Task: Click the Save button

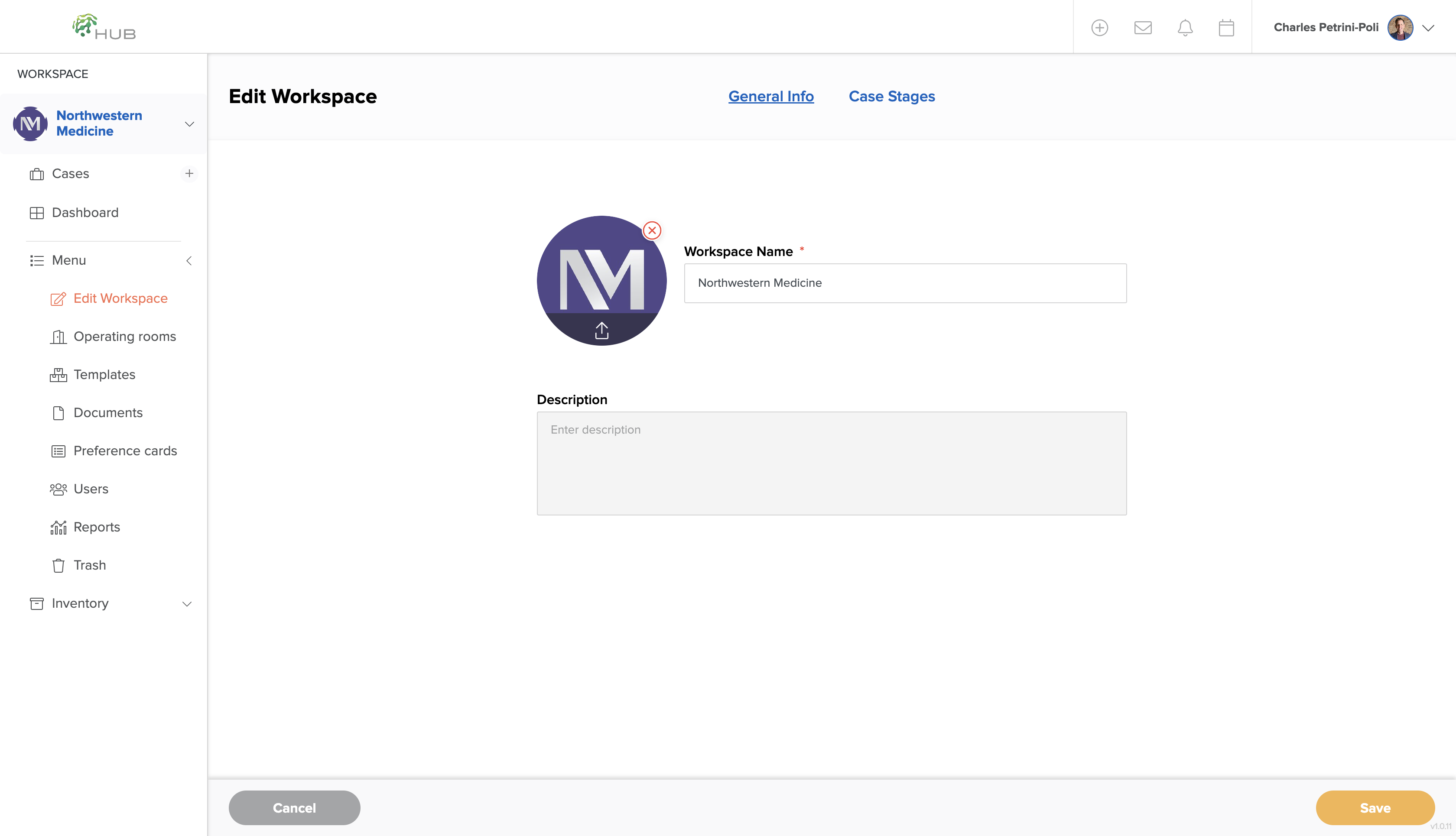Action: click(1375, 807)
